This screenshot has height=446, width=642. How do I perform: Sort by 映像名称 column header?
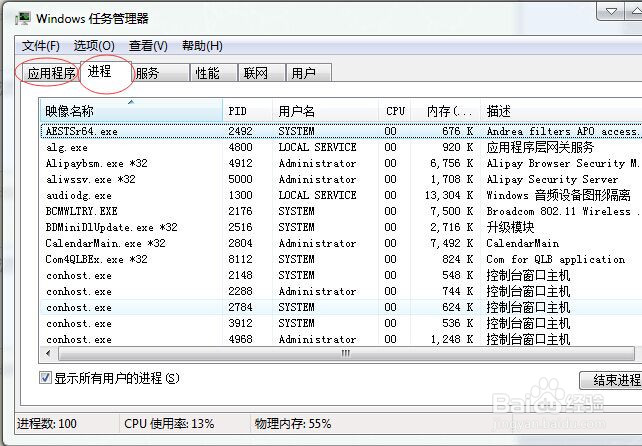click(x=131, y=111)
